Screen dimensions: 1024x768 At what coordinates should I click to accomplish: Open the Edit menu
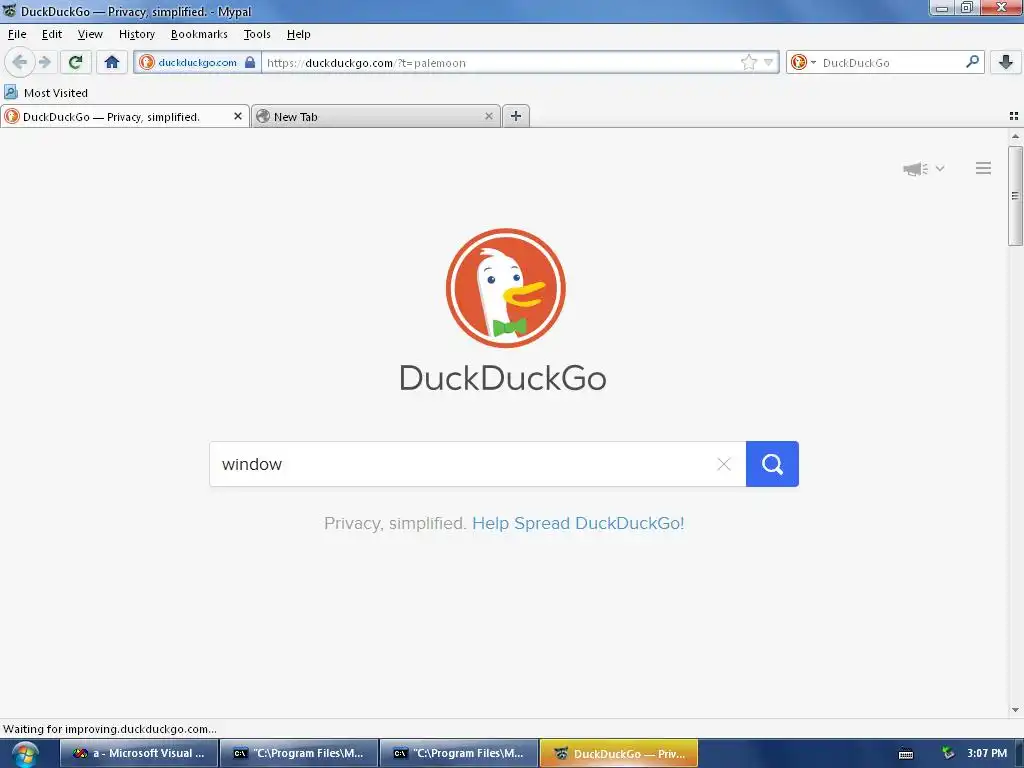[x=52, y=34]
